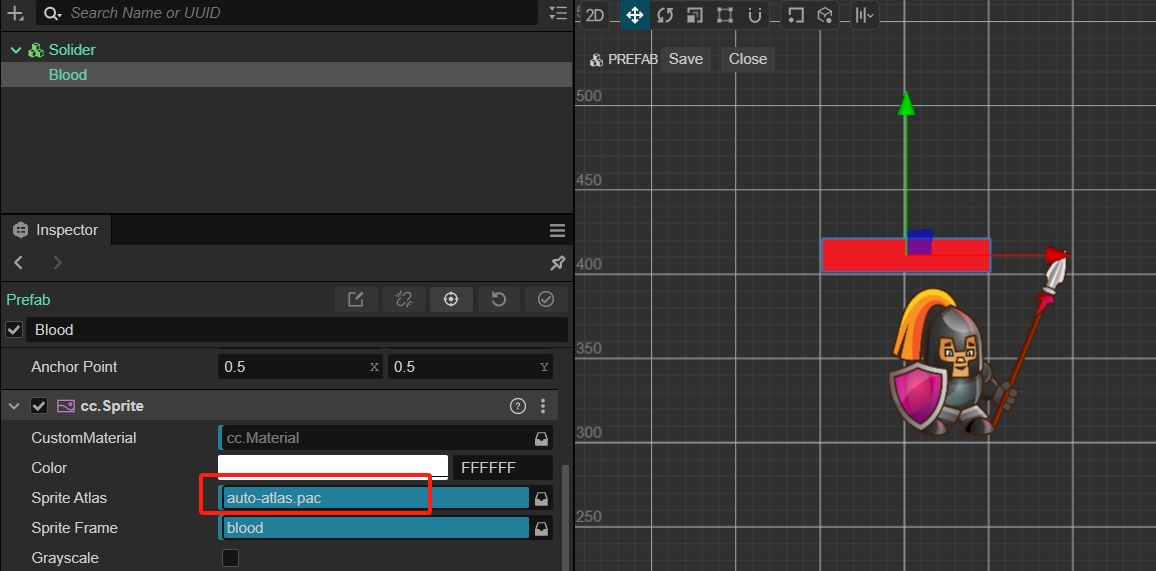Select the Blood node in hierarchy
Image resolution: width=1156 pixels, height=571 pixels.
click(67, 75)
